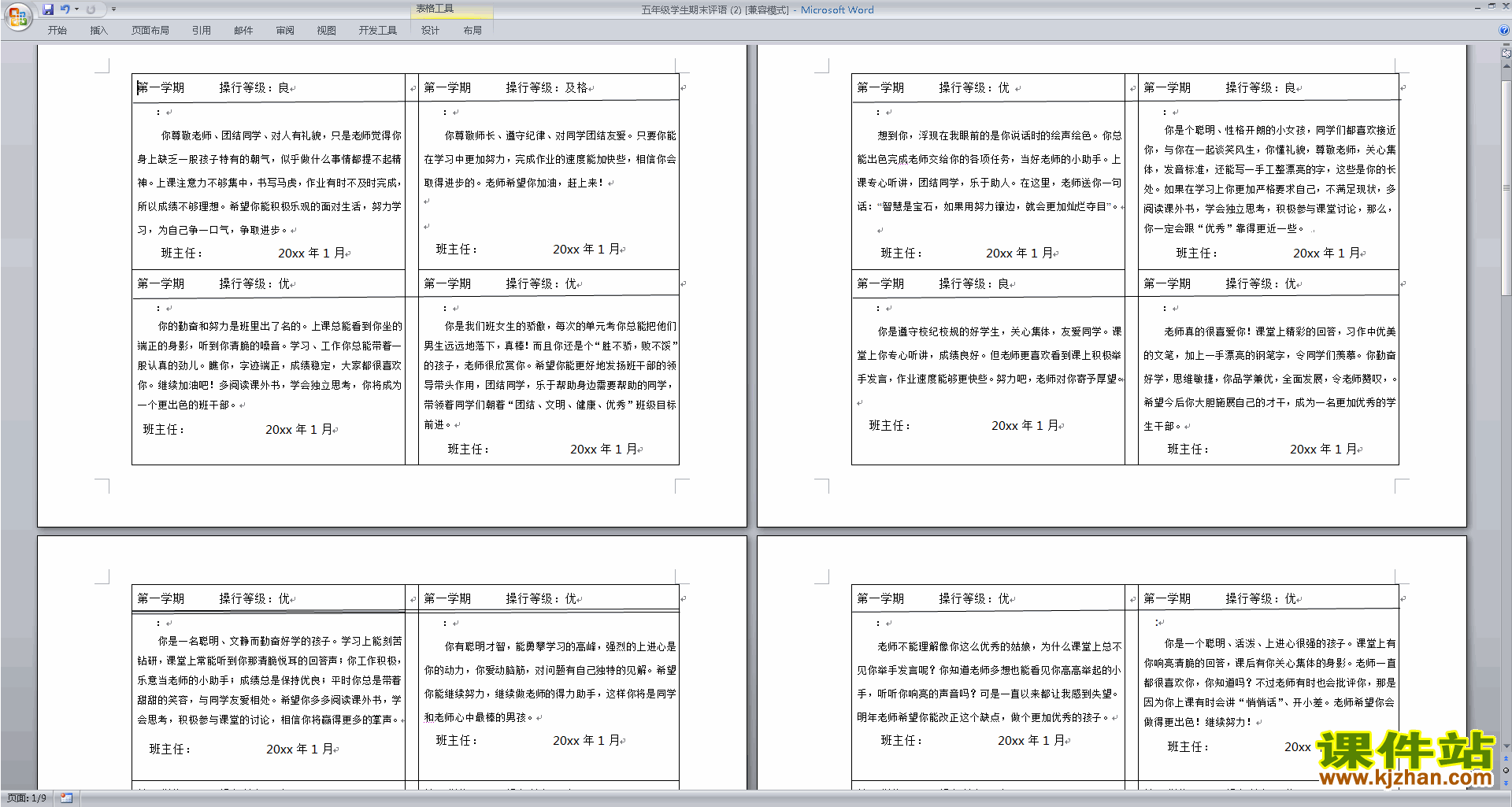The width and height of the screenshot is (1512, 807).
Task: Click the vertical scrollbar down arrow
Action: click(x=1506, y=746)
